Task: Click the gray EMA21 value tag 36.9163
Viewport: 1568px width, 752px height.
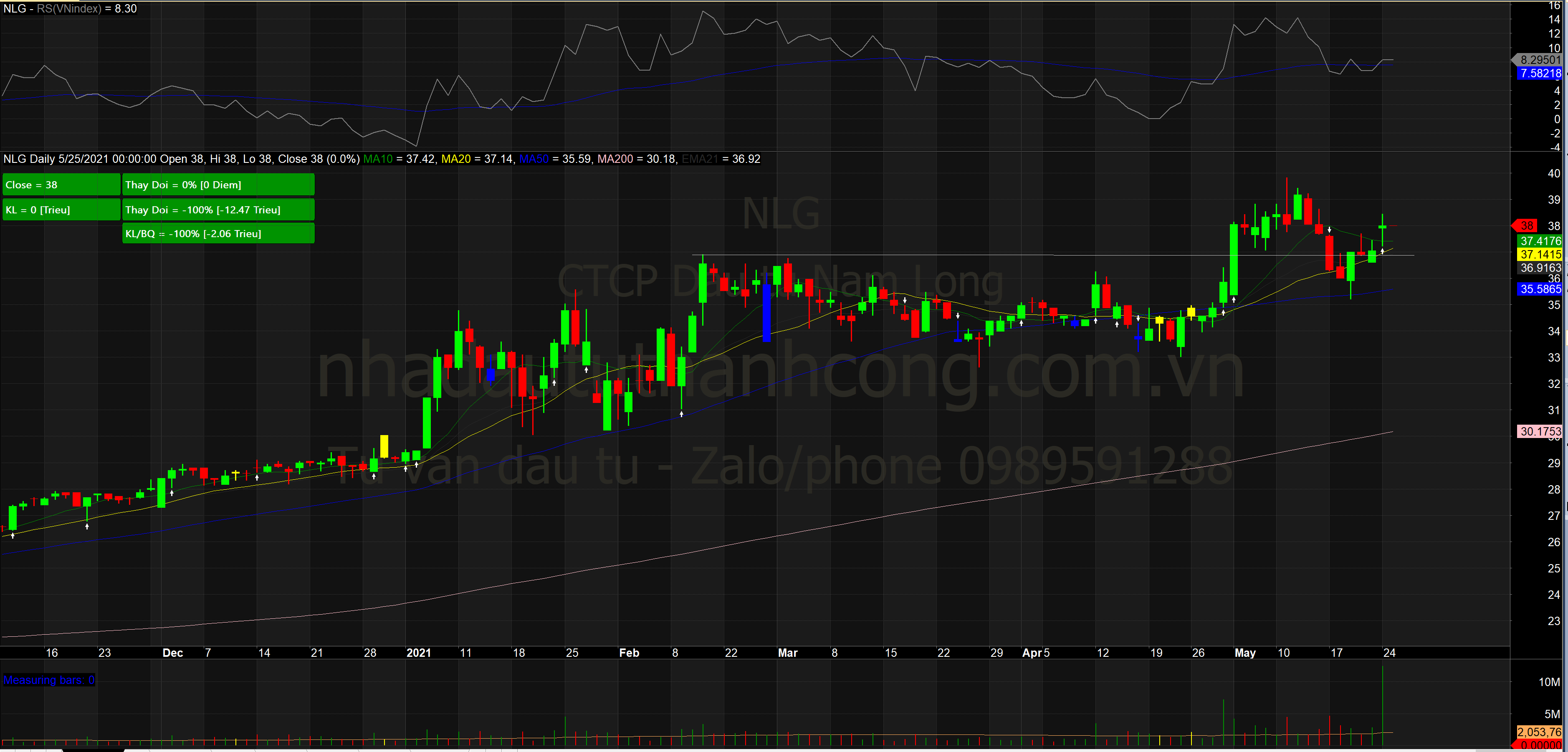Action: [x=1540, y=268]
